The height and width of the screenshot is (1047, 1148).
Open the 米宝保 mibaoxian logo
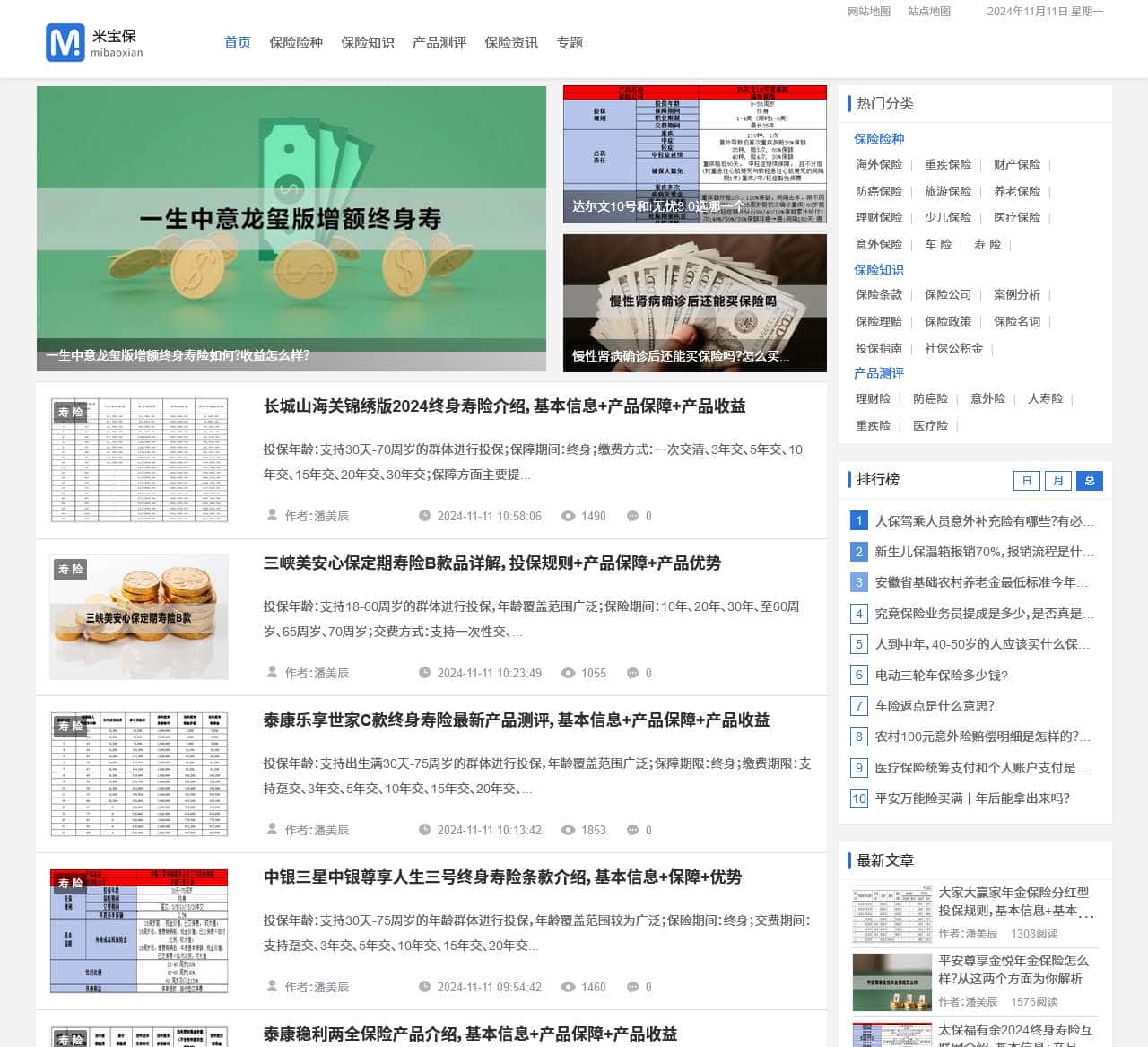pos(95,42)
